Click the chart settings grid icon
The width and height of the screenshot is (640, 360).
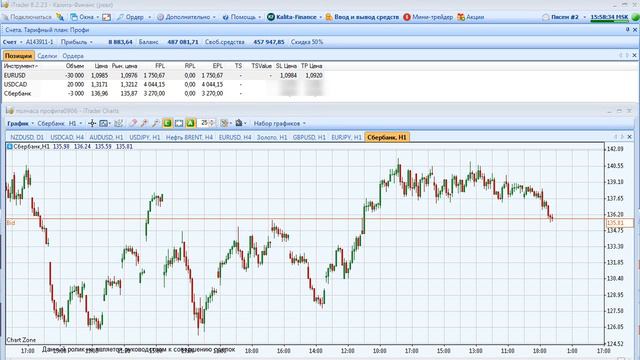[225, 123]
